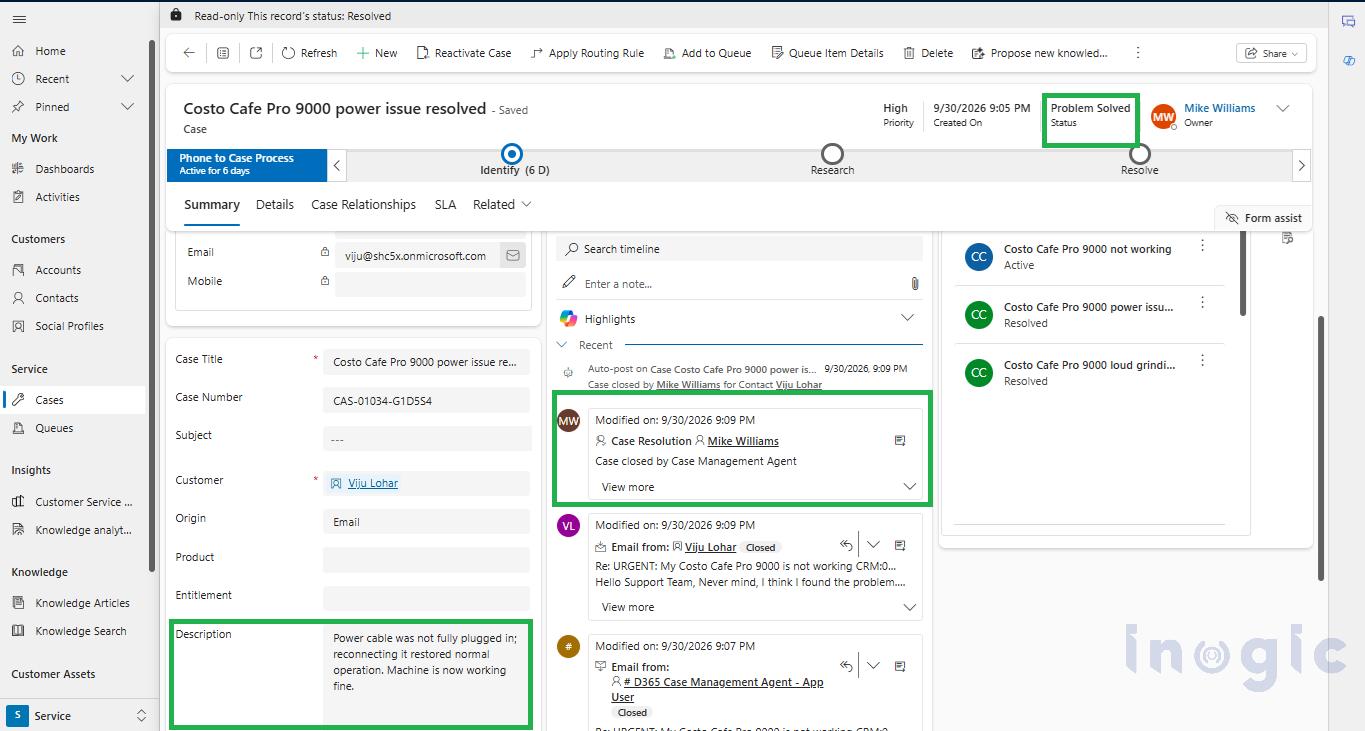The width and height of the screenshot is (1365, 731).
Task: Open Mike Williams owner link
Action: click(1219, 108)
